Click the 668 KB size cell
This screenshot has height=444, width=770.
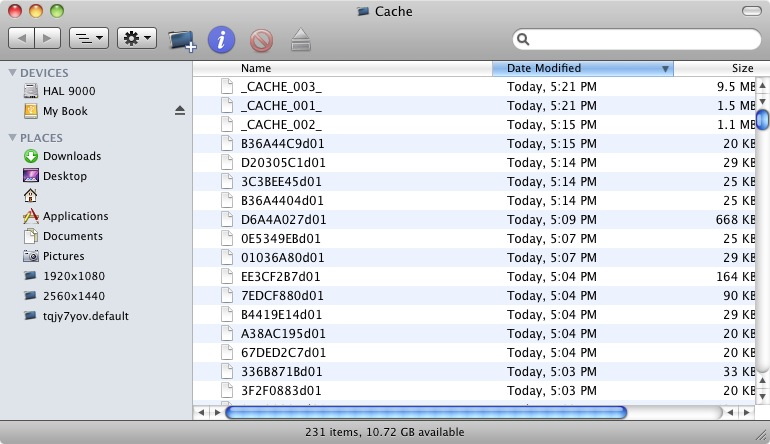(735, 220)
